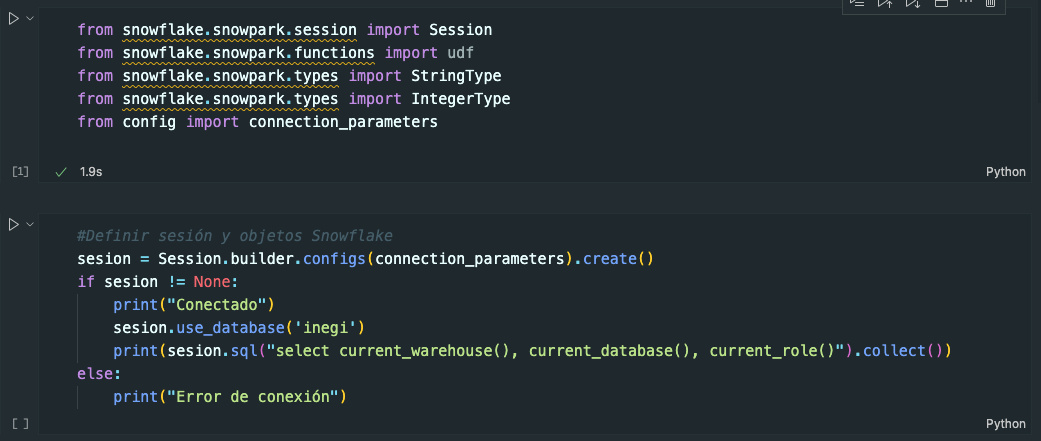Split the cell using the toolbar icon
The height and width of the screenshot is (441, 1041).
click(939, 4)
